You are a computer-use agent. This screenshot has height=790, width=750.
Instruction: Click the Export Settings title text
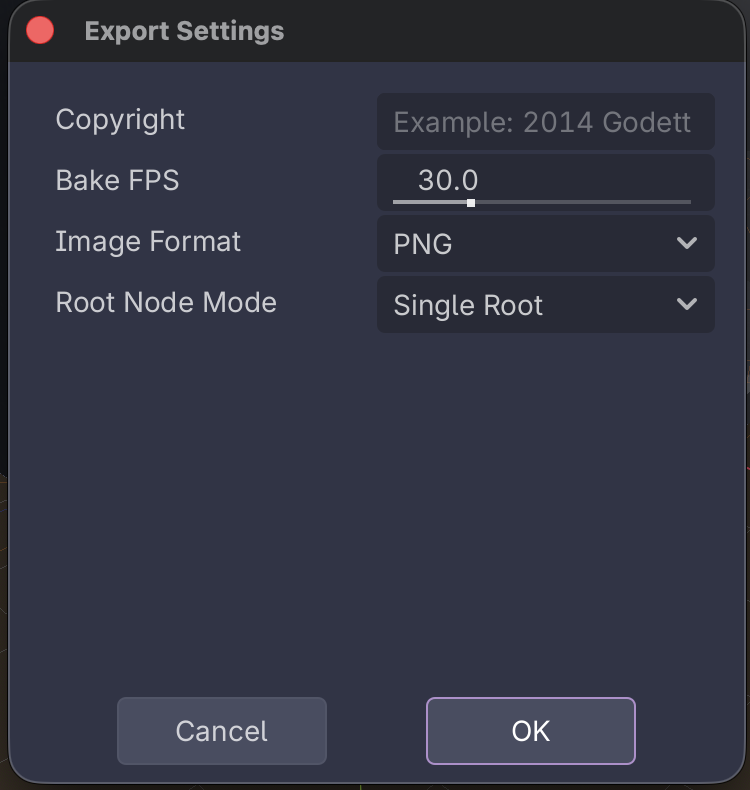184,31
